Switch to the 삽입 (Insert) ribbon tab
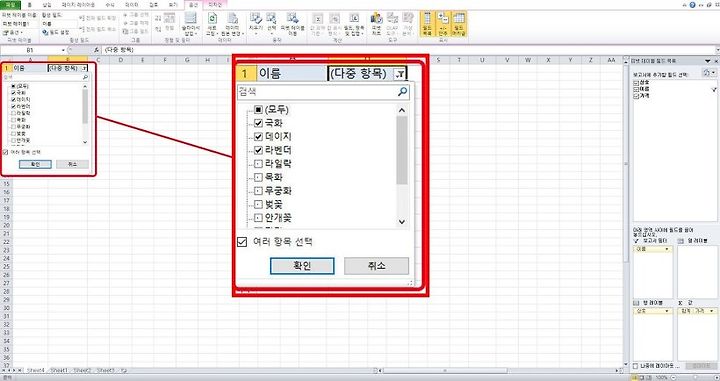Viewport: 720px width, 381px height. [x=47, y=5]
